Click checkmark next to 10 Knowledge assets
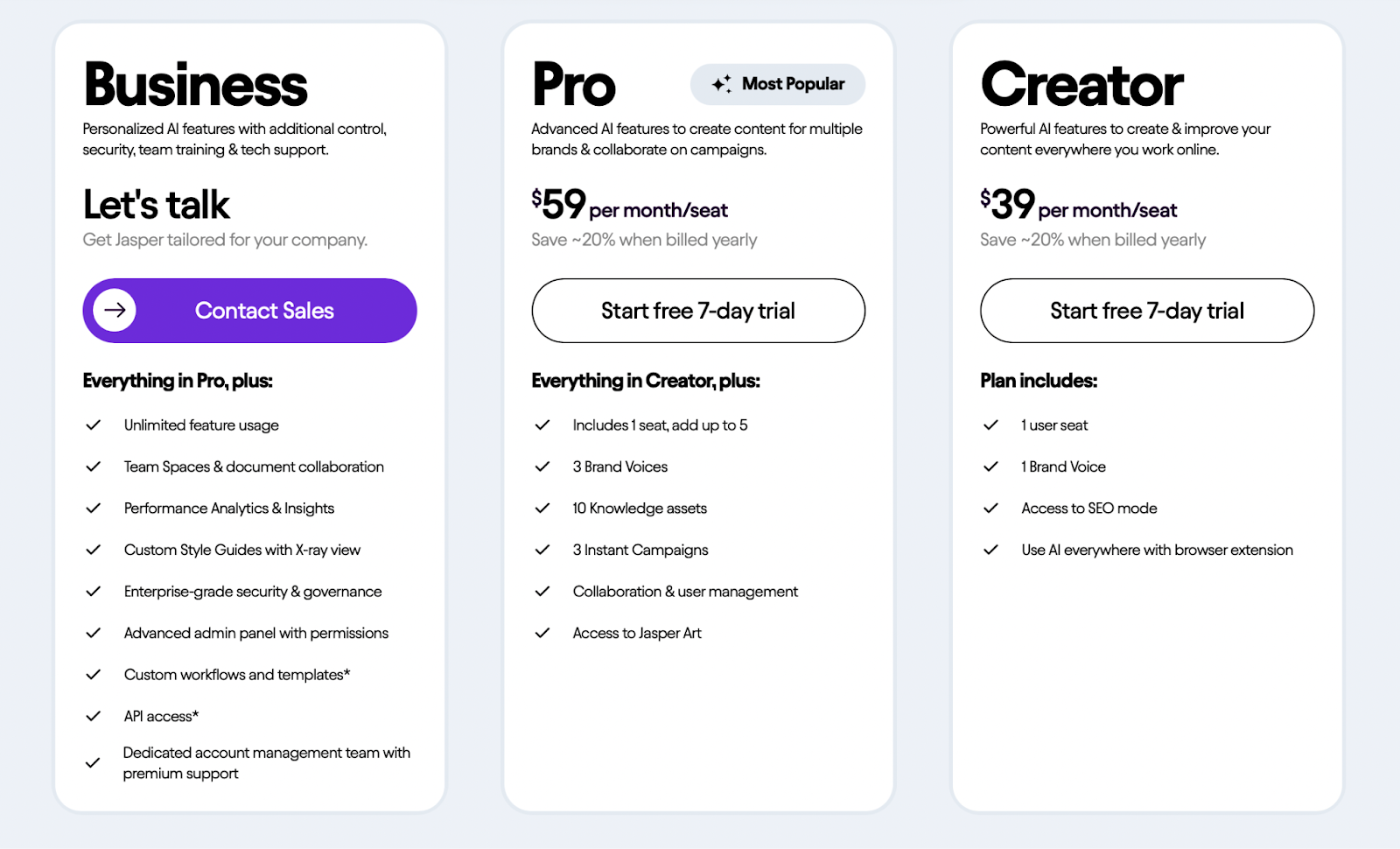The width and height of the screenshot is (1400, 849). tap(542, 508)
